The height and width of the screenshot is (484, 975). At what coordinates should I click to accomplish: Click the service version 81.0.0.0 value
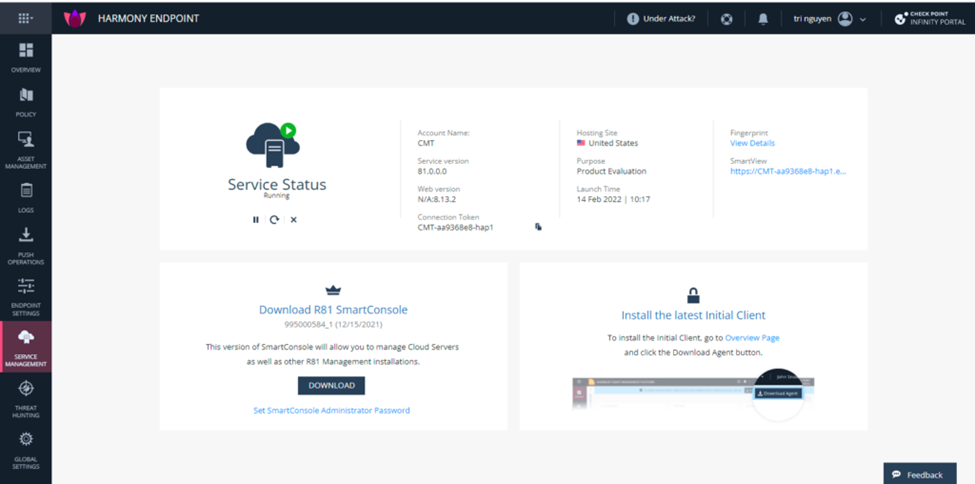pos(432,171)
